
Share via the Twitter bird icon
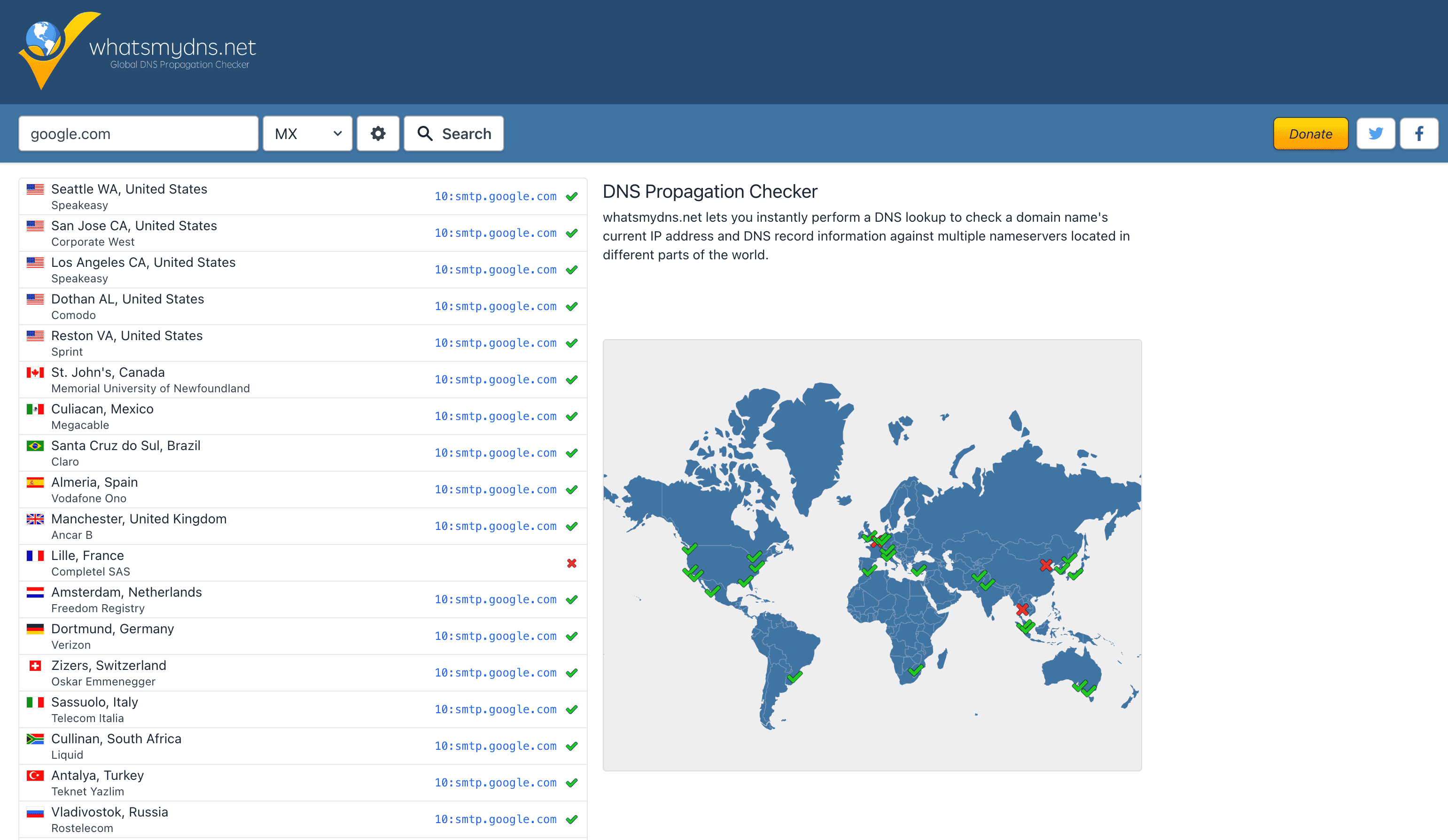tap(1376, 134)
